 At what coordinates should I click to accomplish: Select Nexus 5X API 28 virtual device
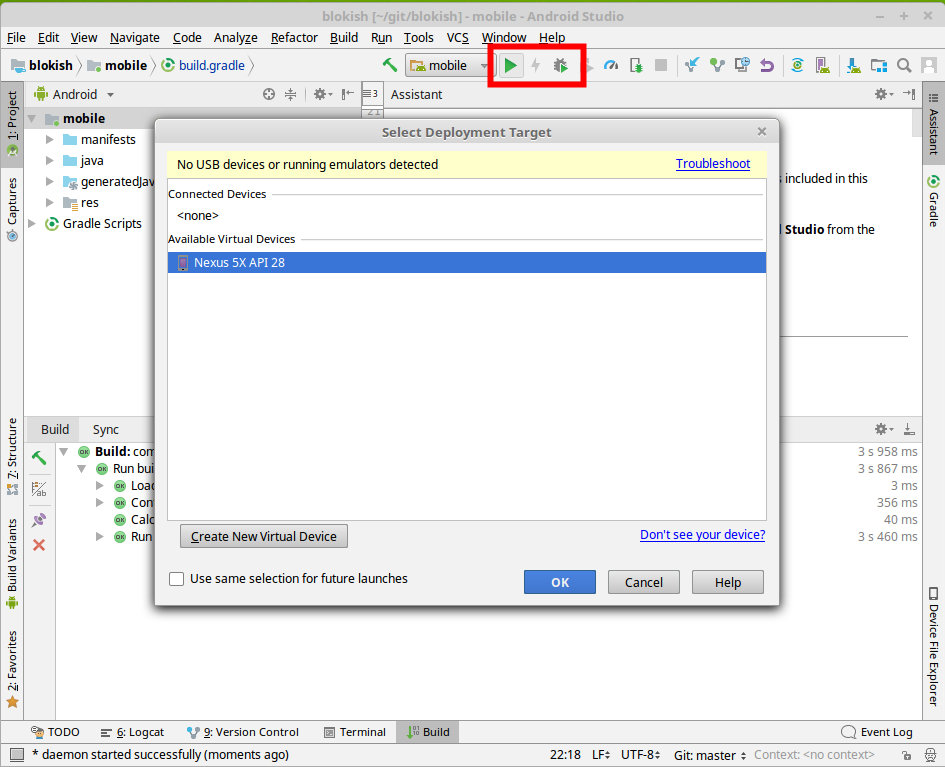pos(466,263)
